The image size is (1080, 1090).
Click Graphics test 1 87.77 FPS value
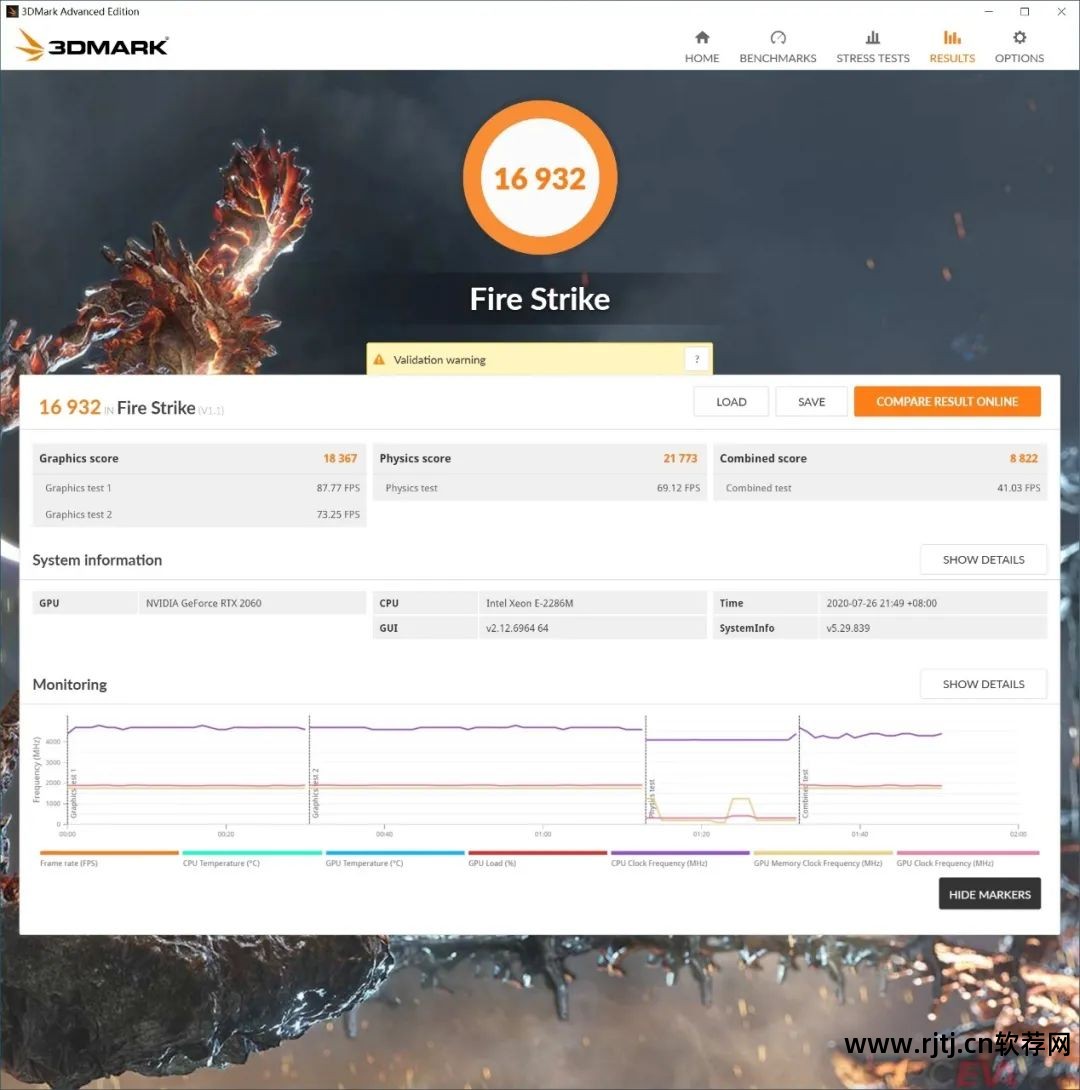tap(338, 488)
